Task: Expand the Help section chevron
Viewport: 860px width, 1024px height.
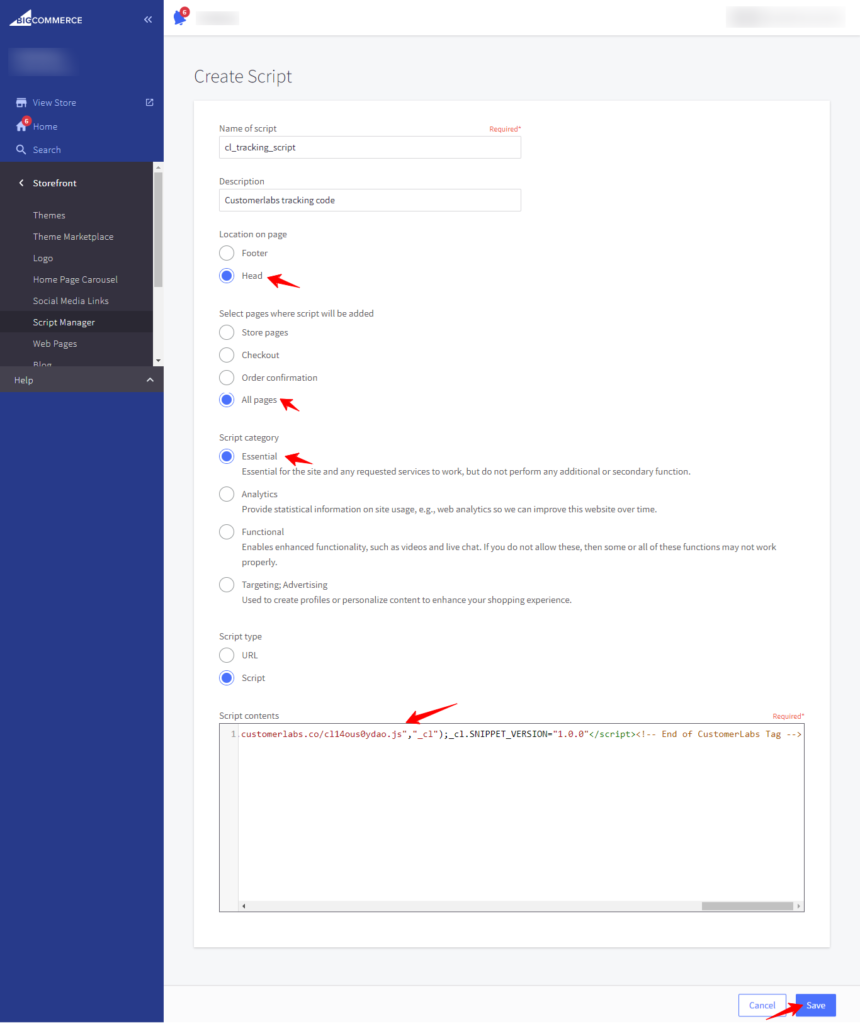Action: 149,380
